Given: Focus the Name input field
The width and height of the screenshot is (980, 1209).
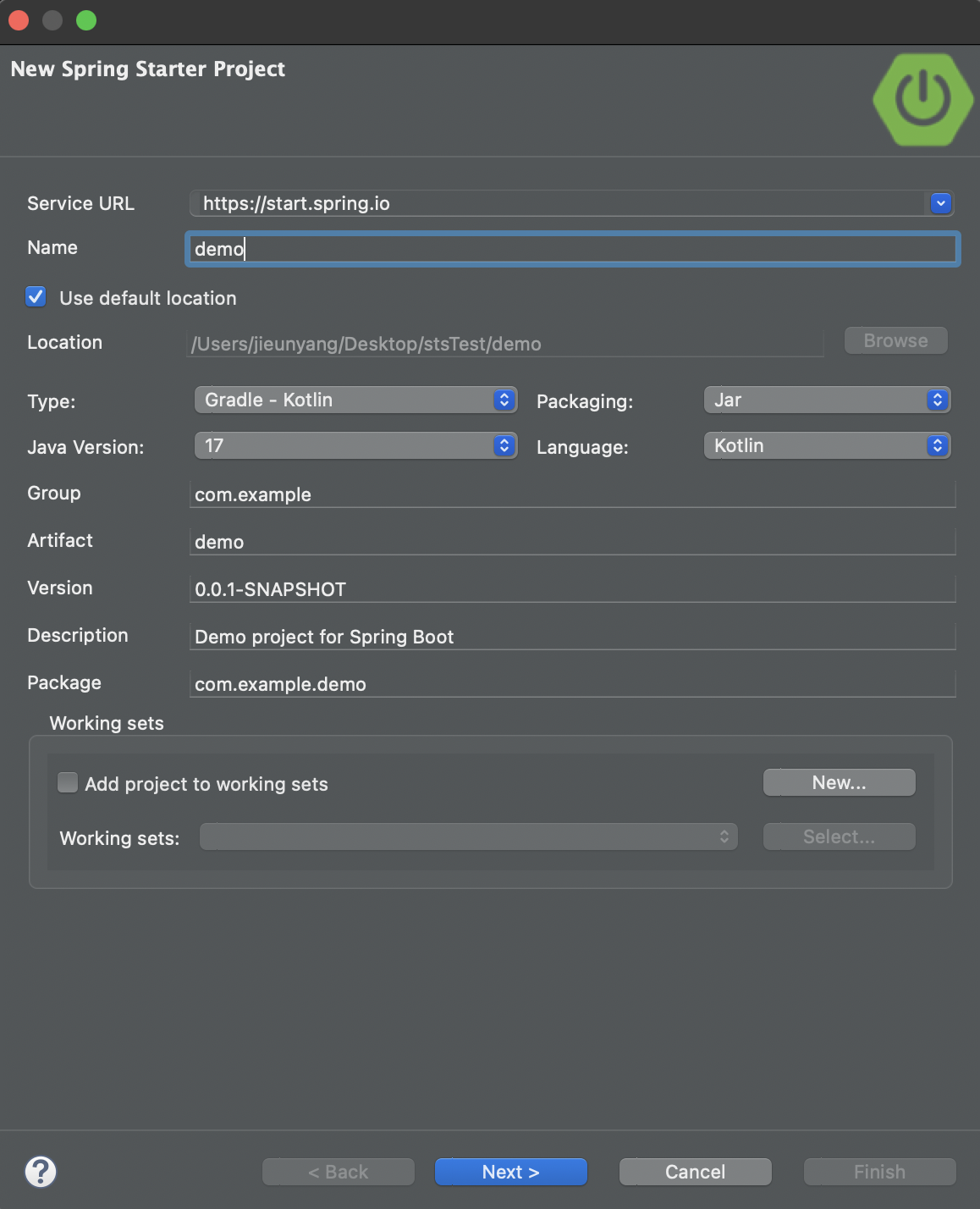Looking at the screenshot, I should click(573, 249).
